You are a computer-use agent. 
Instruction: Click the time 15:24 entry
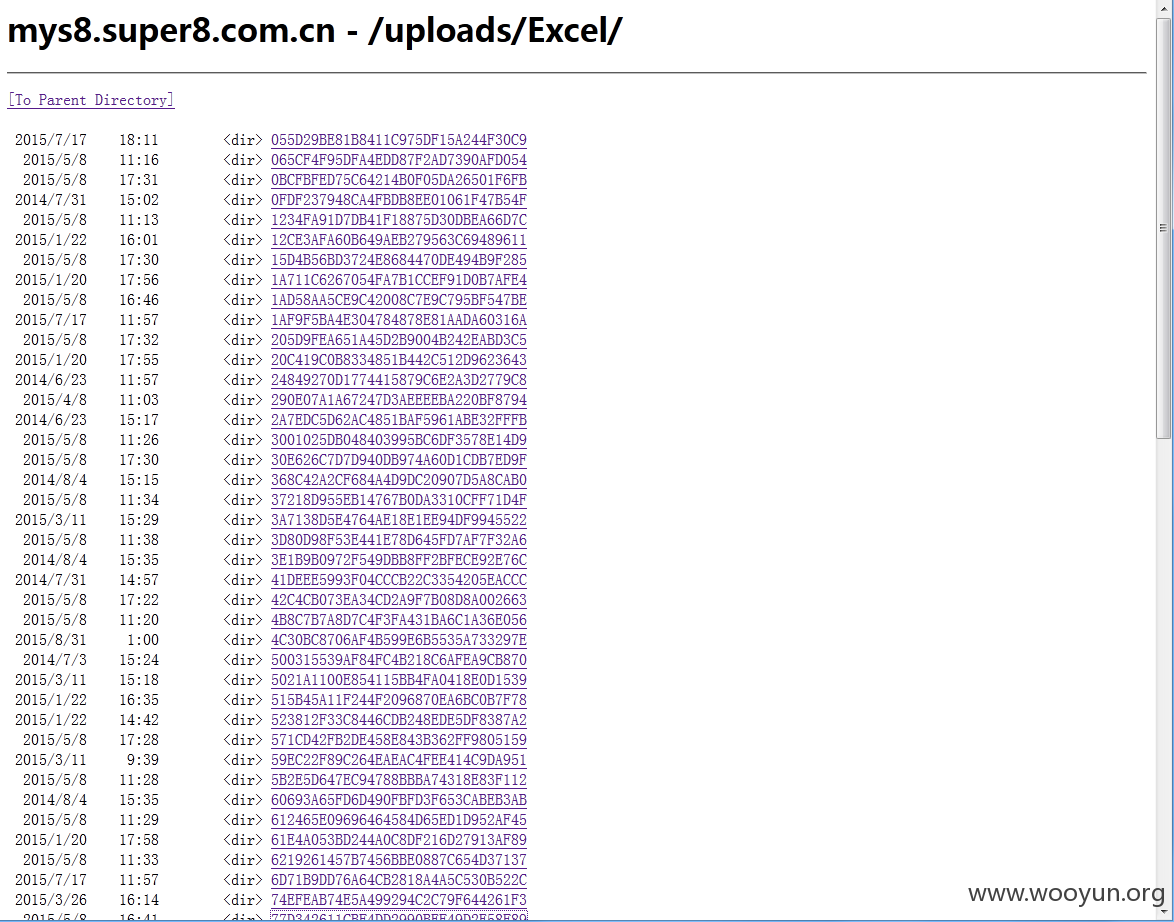point(139,660)
